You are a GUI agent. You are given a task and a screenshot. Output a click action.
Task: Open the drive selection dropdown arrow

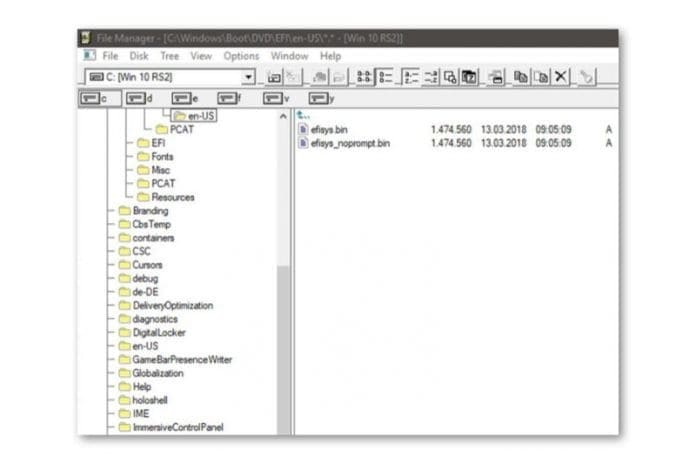[x=248, y=77]
